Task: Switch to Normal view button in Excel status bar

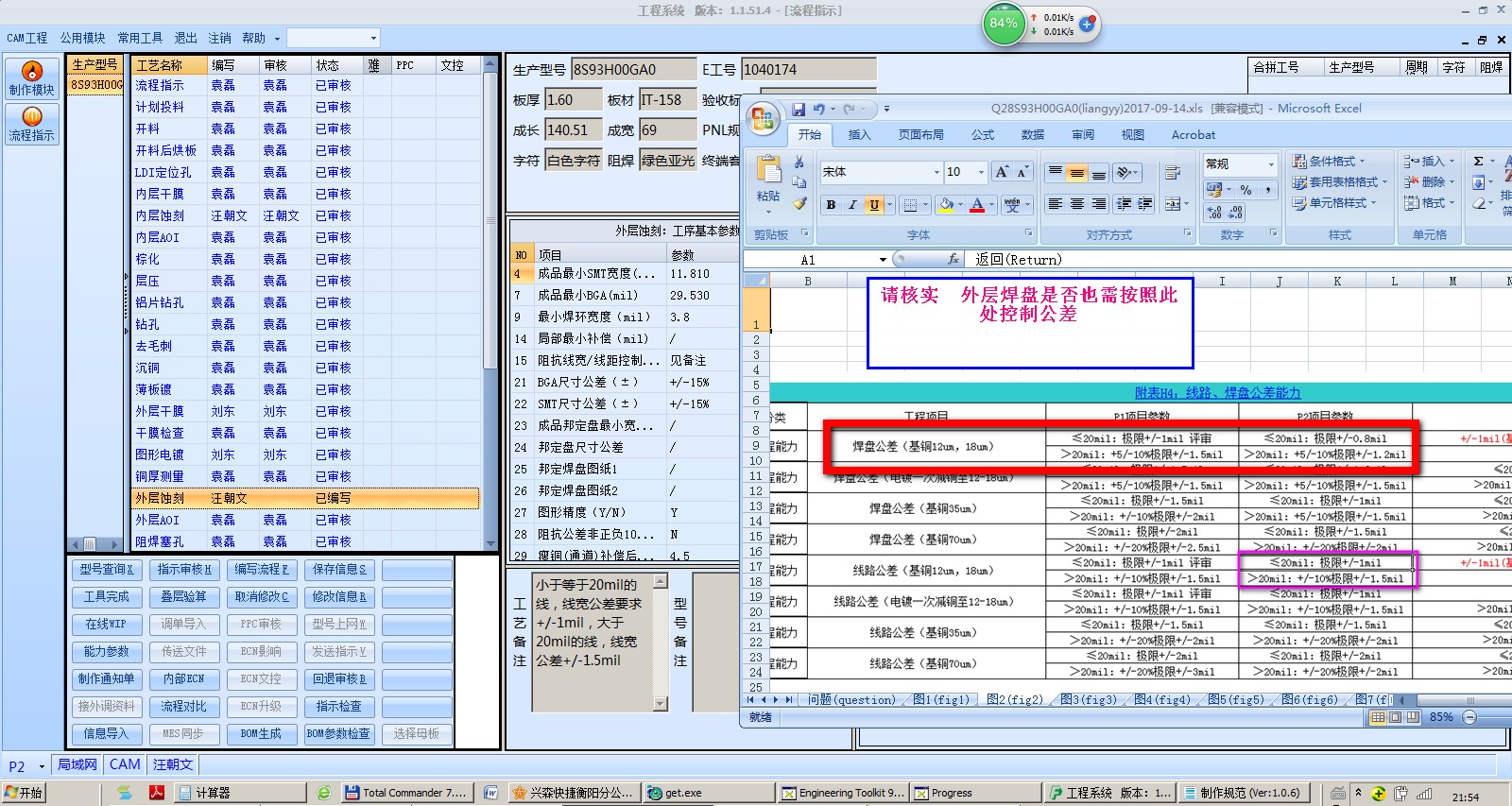Action: pyautogui.click(x=1378, y=717)
